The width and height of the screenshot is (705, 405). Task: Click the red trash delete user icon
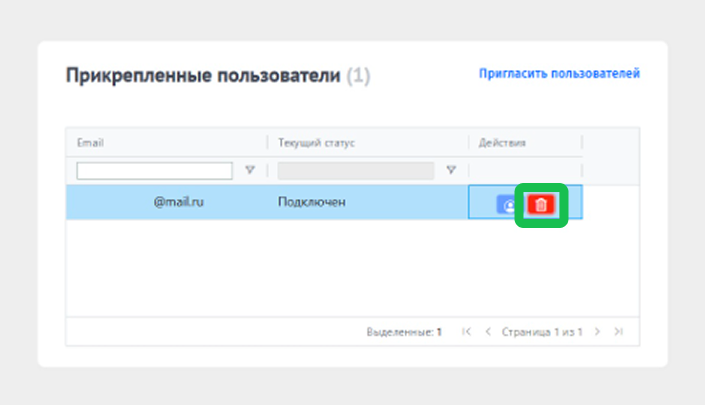coord(541,205)
